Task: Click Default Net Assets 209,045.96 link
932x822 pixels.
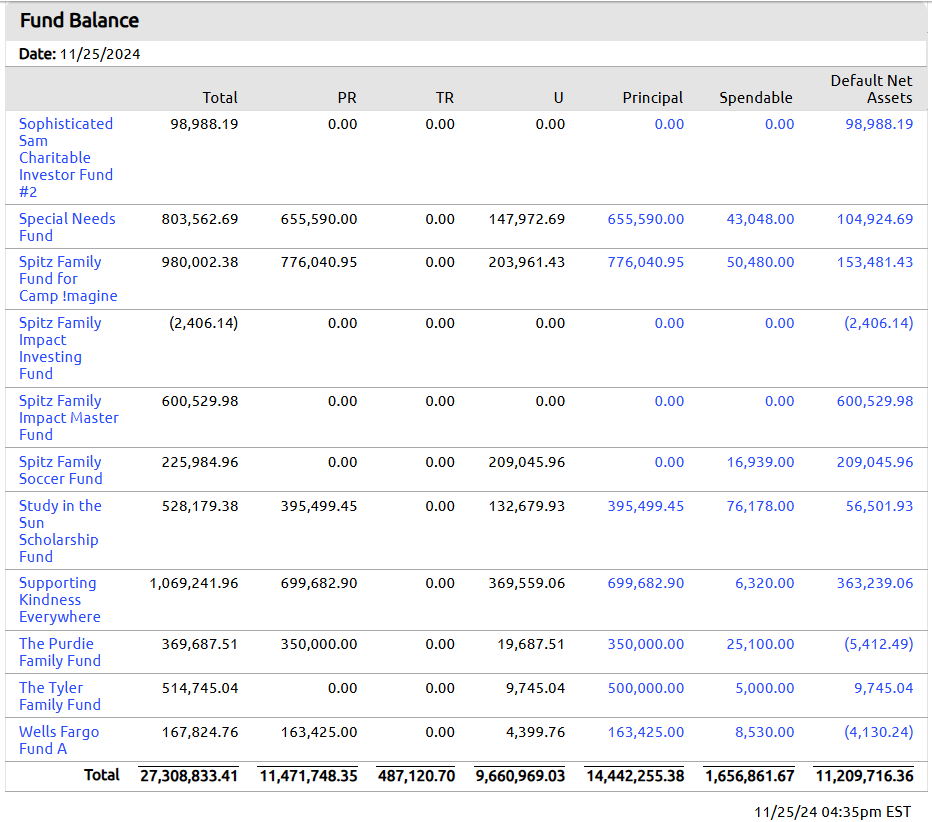Action: click(x=875, y=462)
